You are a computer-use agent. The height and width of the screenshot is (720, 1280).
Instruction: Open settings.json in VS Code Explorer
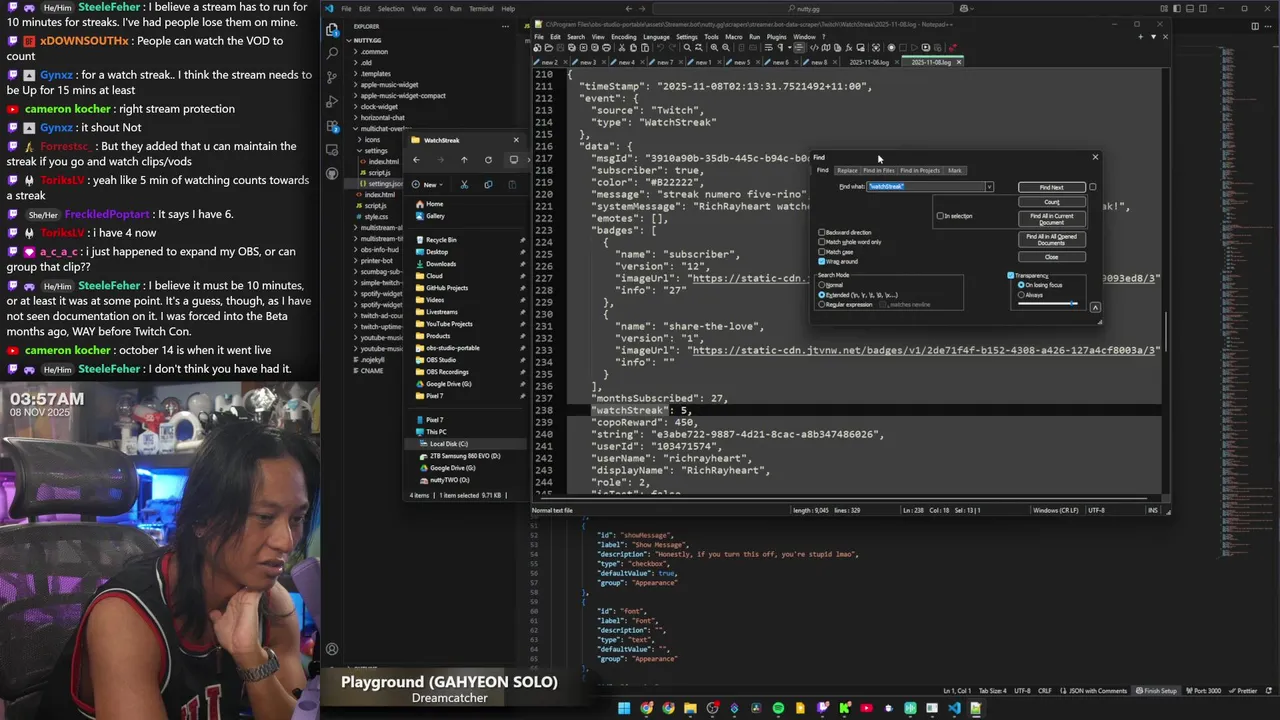pyautogui.click(x=385, y=184)
